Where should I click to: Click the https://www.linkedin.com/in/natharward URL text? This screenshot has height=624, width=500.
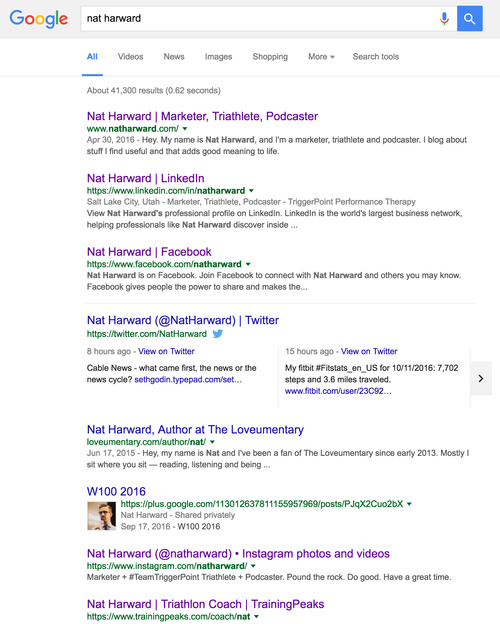(166, 191)
